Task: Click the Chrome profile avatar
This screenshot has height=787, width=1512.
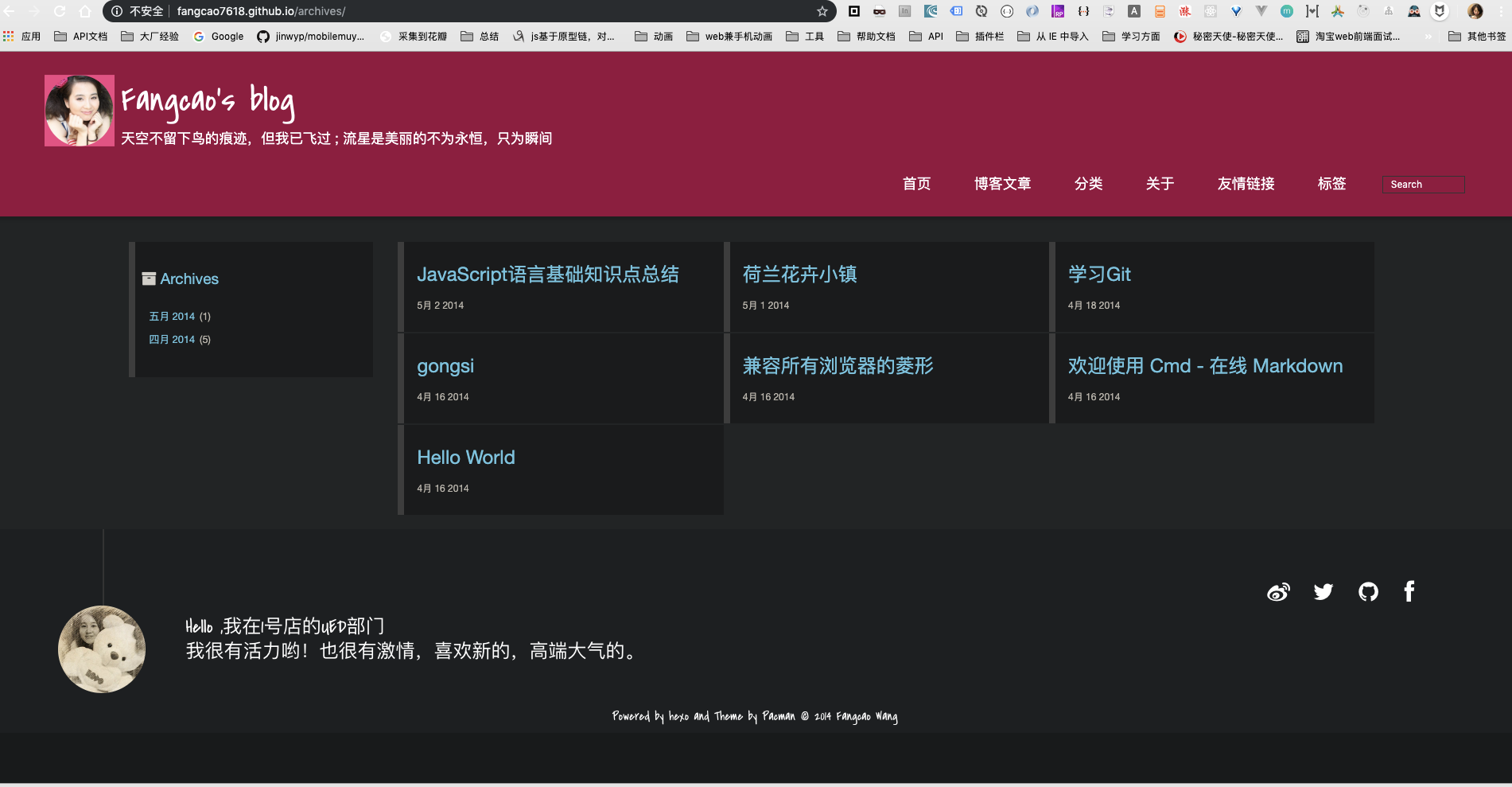Action: (x=1475, y=11)
